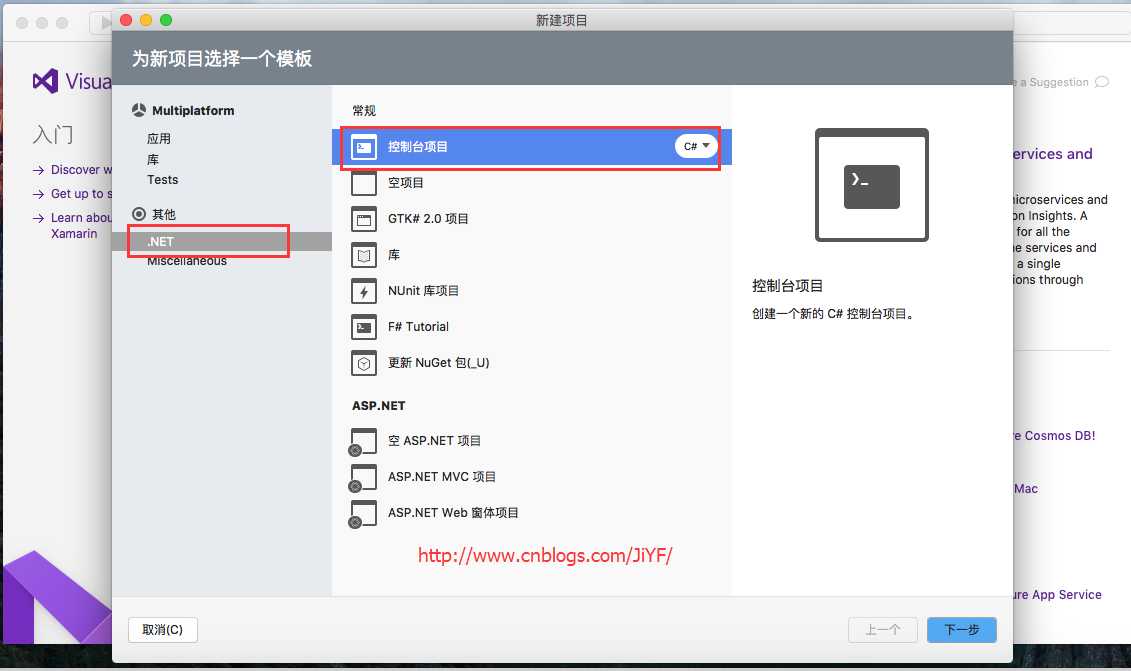This screenshot has width=1131, height=671.
Task: Open the Cosmos DB link in background window
Action: 1055,436
